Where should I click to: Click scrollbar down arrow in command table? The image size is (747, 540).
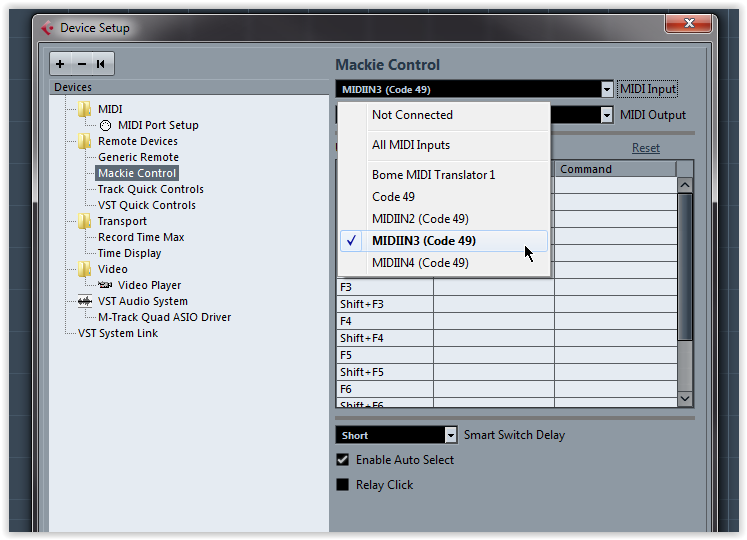(685, 398)
